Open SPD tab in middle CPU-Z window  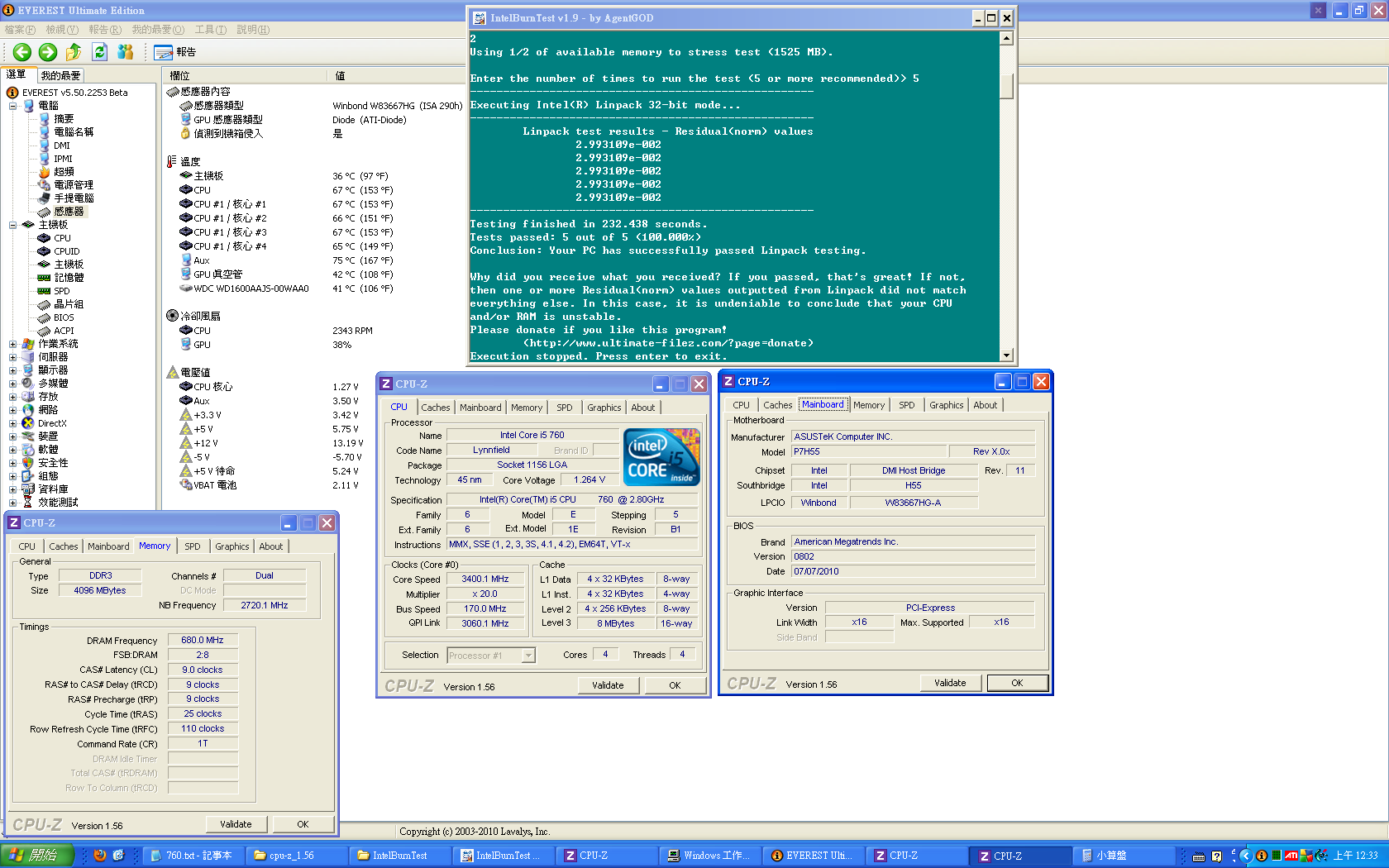click(565, 408)
